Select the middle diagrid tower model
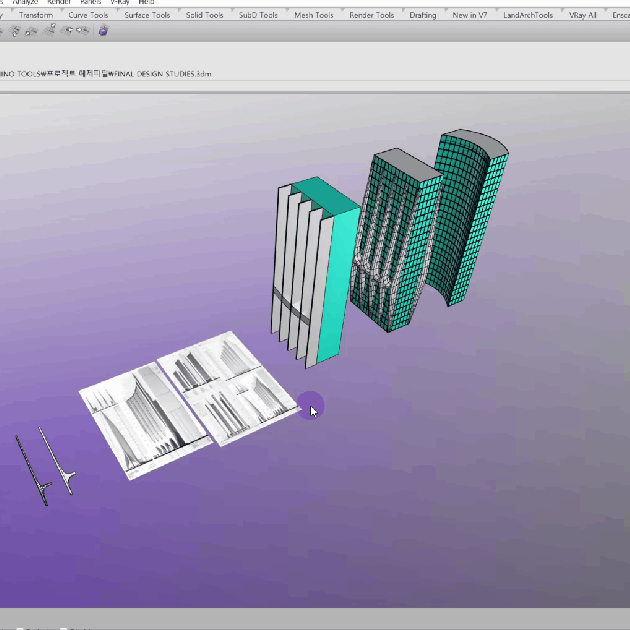 [395, 240]
